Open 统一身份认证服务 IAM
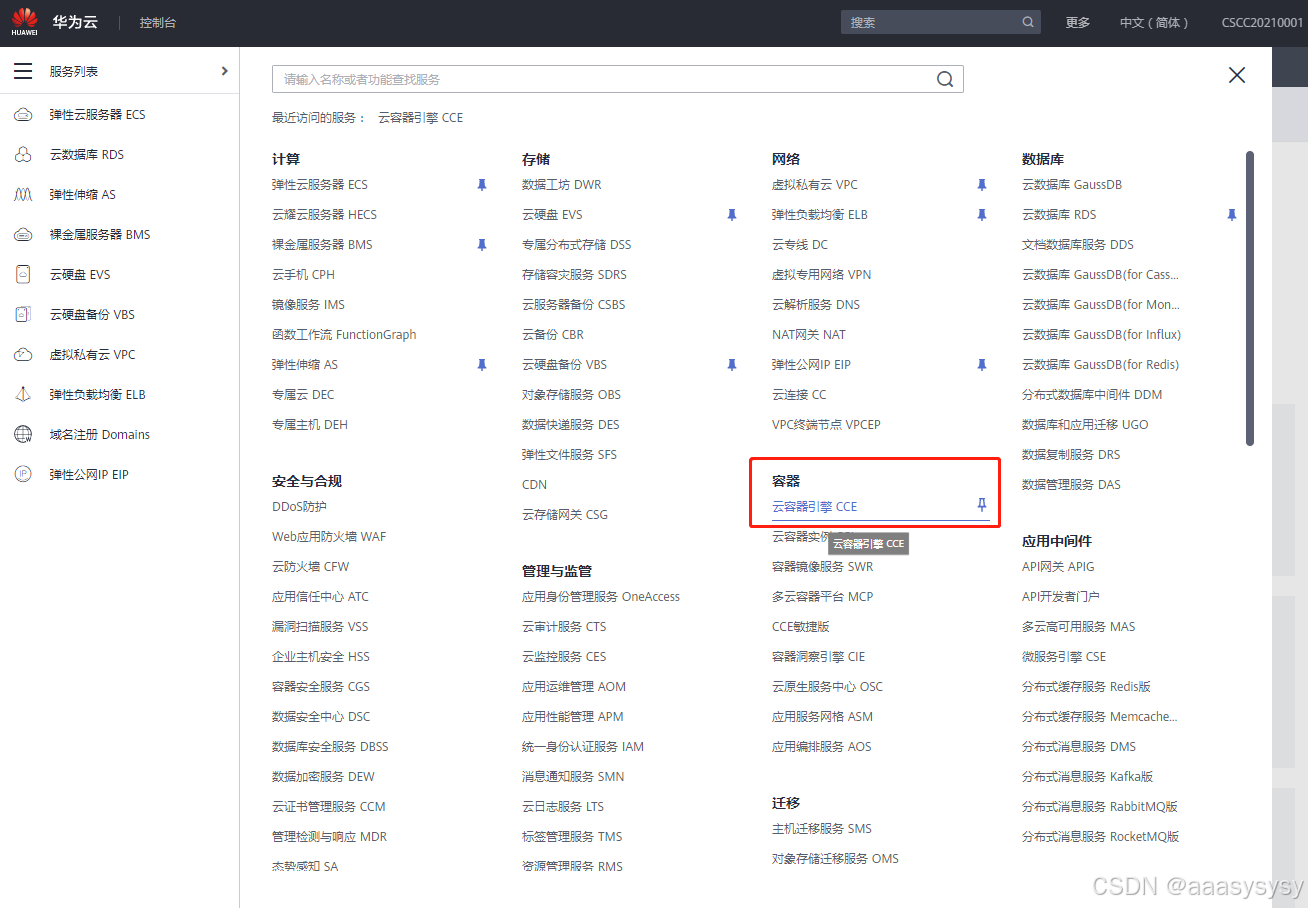 tap(583, 747)
